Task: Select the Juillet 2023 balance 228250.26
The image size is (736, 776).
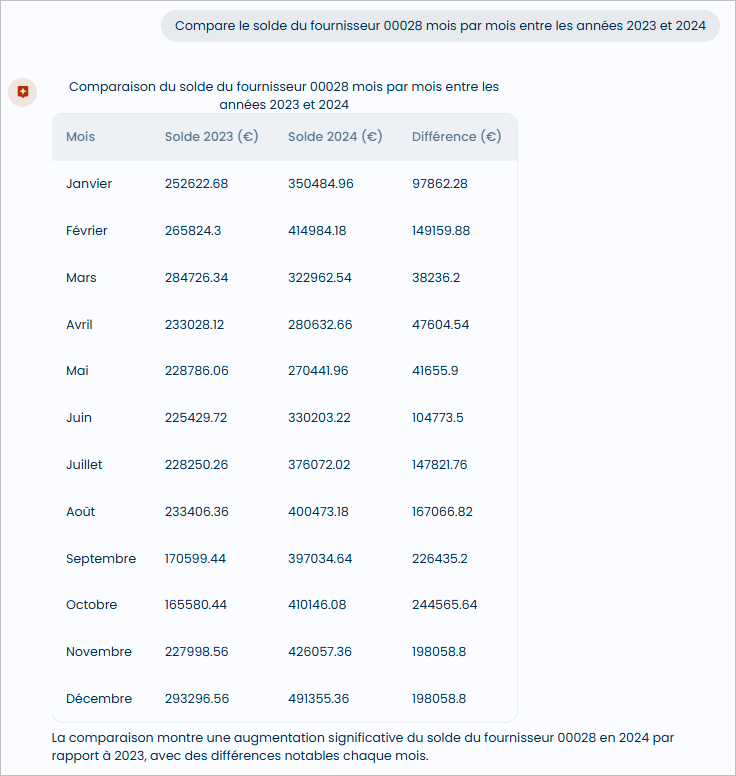Action: 196,465
